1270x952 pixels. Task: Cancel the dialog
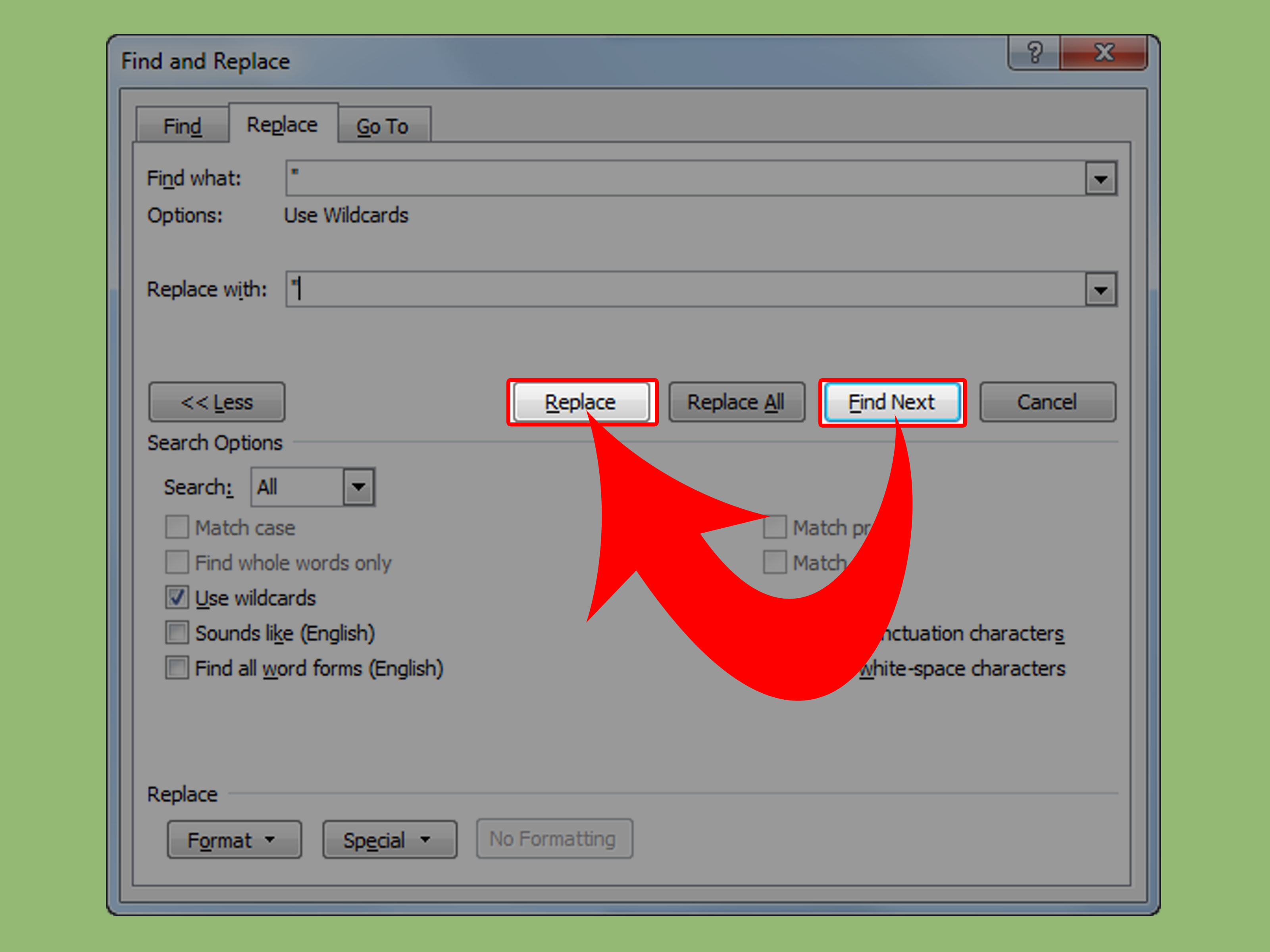pyautogui.click(x=1047, y=402)
